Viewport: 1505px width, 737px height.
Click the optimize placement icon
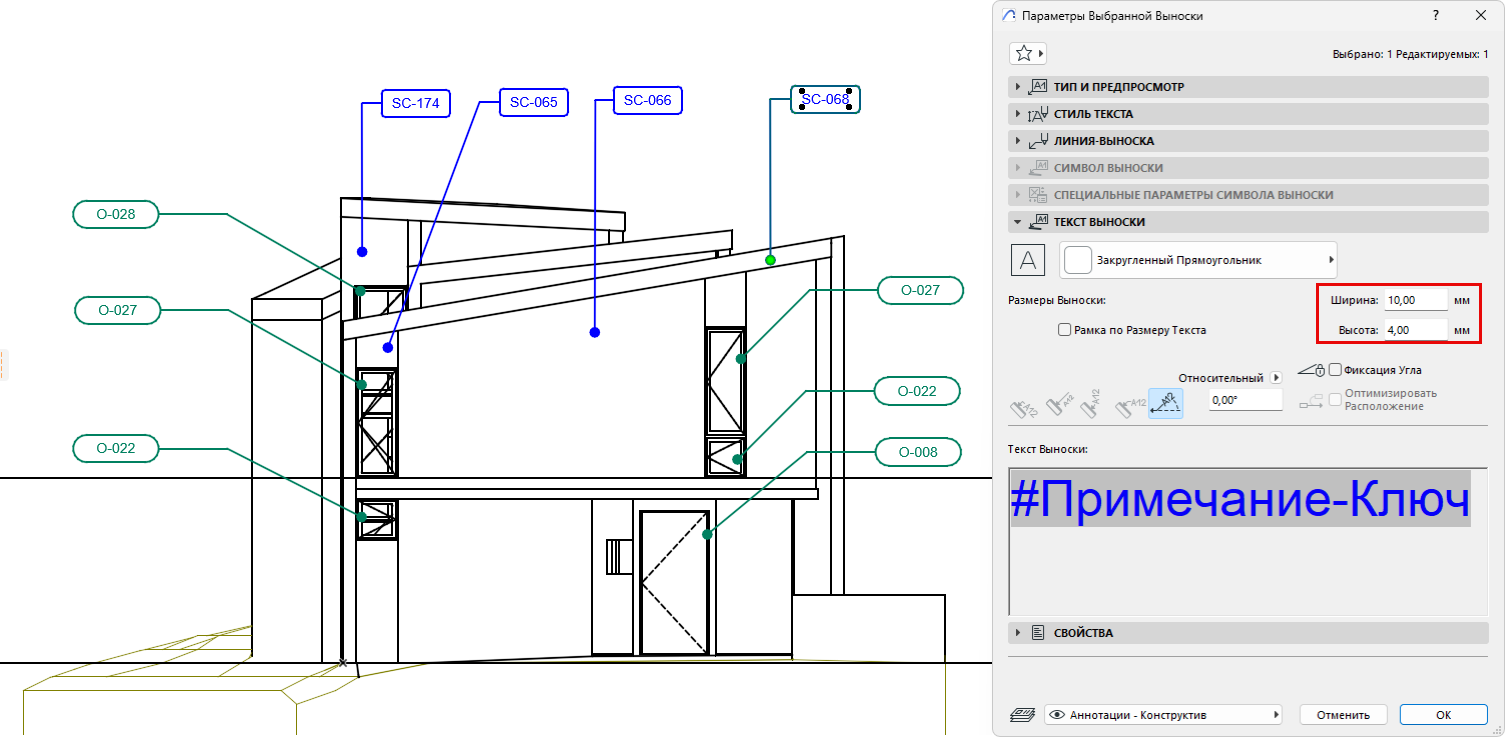point(1312,401)
